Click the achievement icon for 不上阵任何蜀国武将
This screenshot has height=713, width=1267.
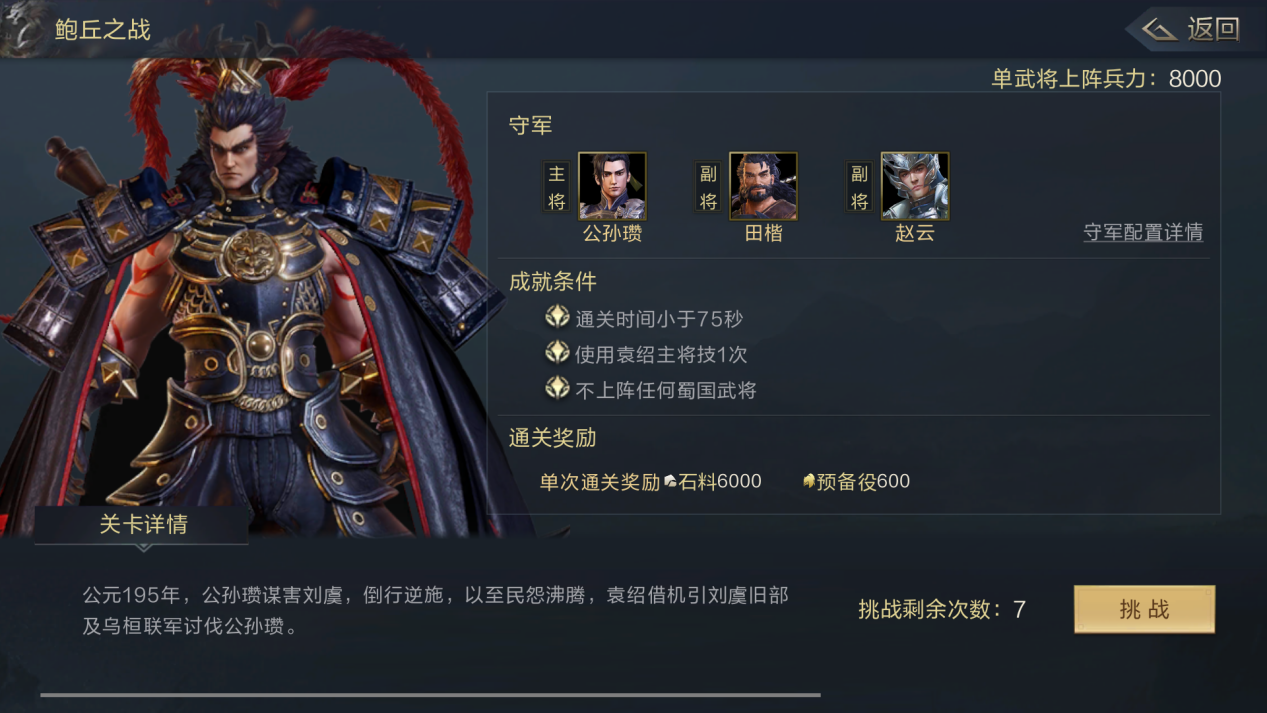pos(557,388)
